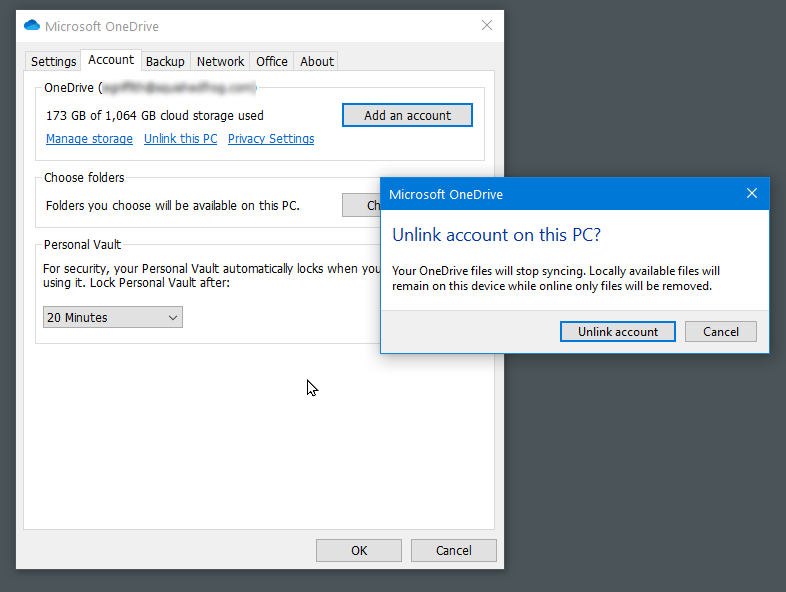Click the Unlink this PC link

(180, 139)
